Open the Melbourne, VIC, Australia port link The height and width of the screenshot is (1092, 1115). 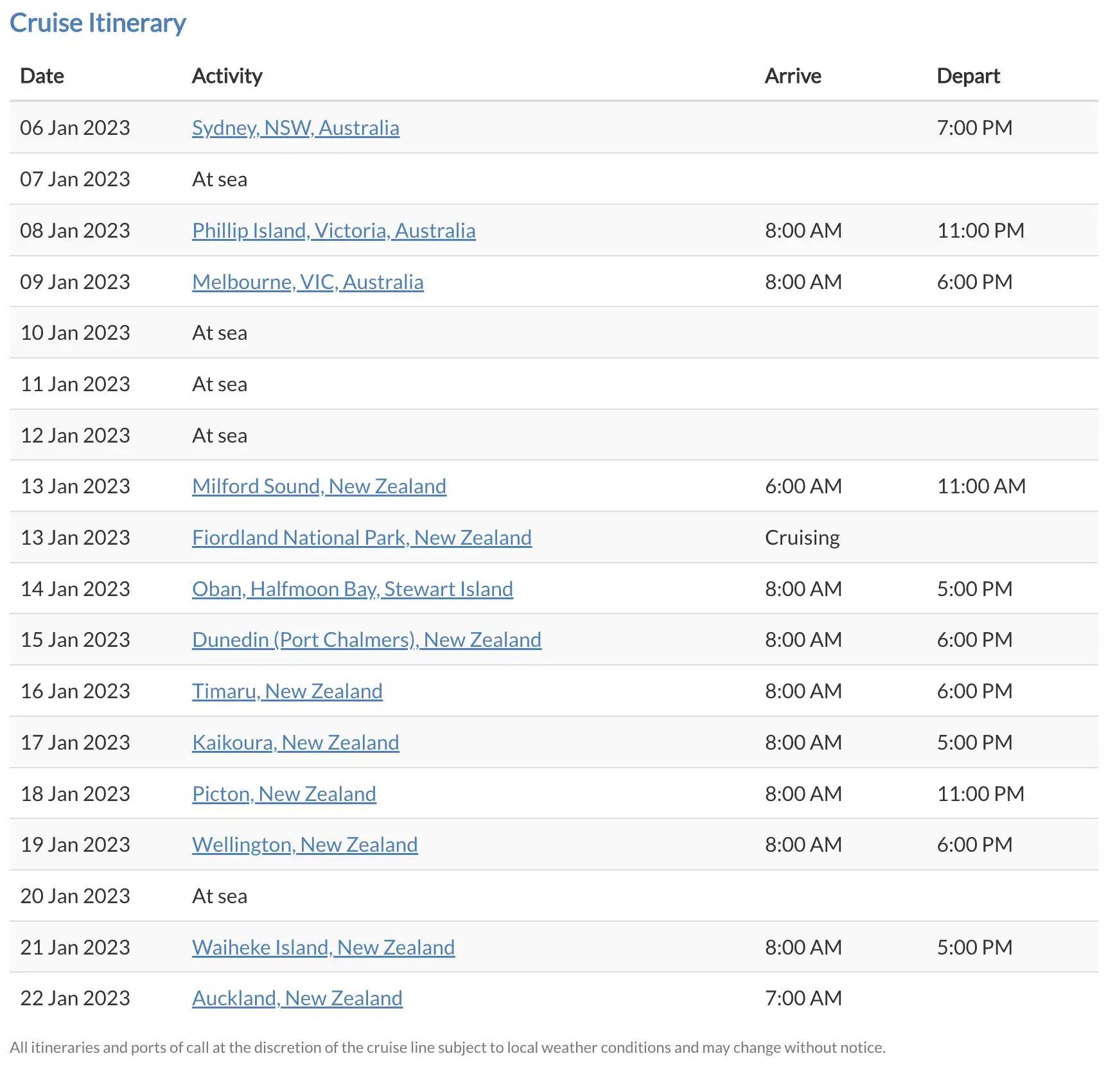[308, 282]
